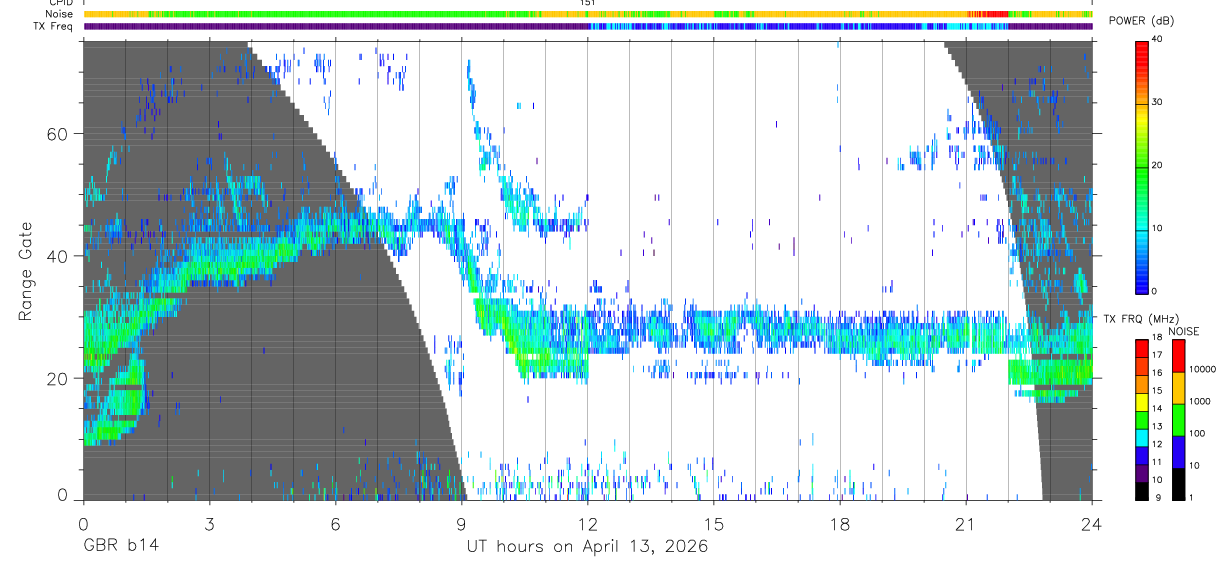Click the x-axis tick label '9'
Viewport: 1228px width, 567px height.
tap(461, 524)
